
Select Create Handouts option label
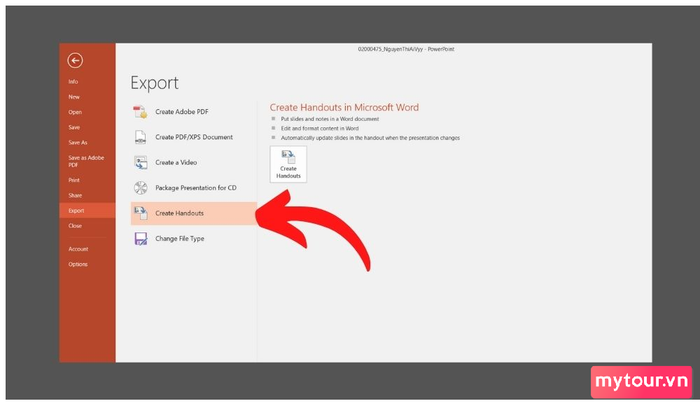coord(179,213)
